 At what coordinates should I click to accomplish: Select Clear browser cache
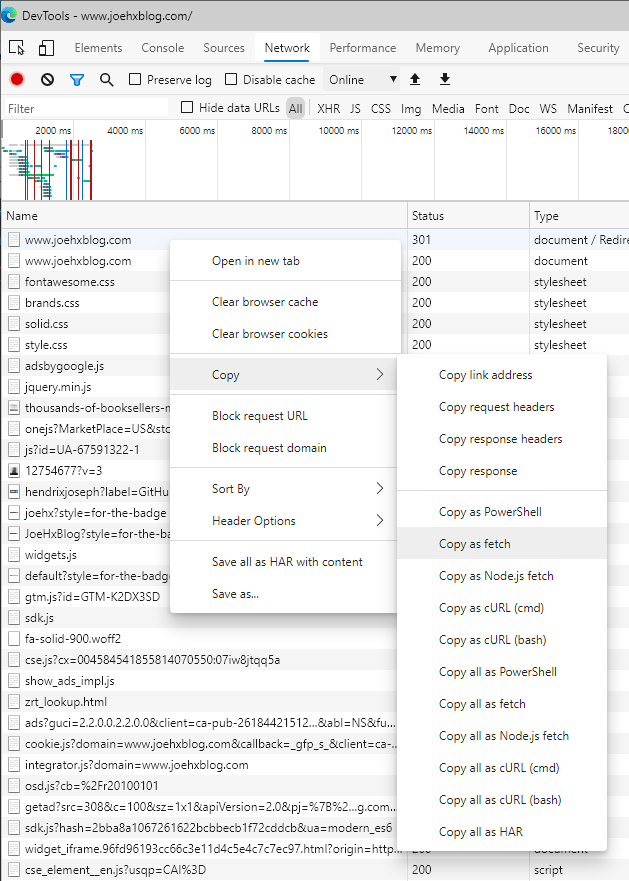click(286, 302)
